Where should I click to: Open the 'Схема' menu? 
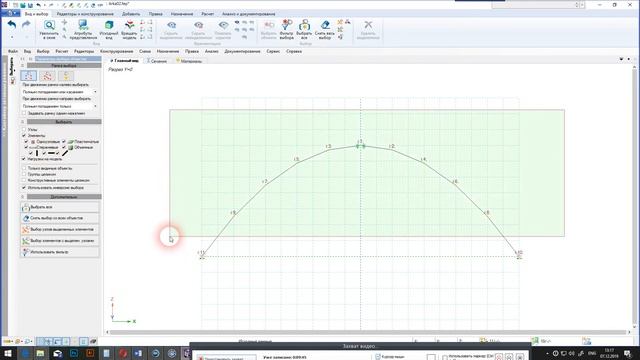145,51
